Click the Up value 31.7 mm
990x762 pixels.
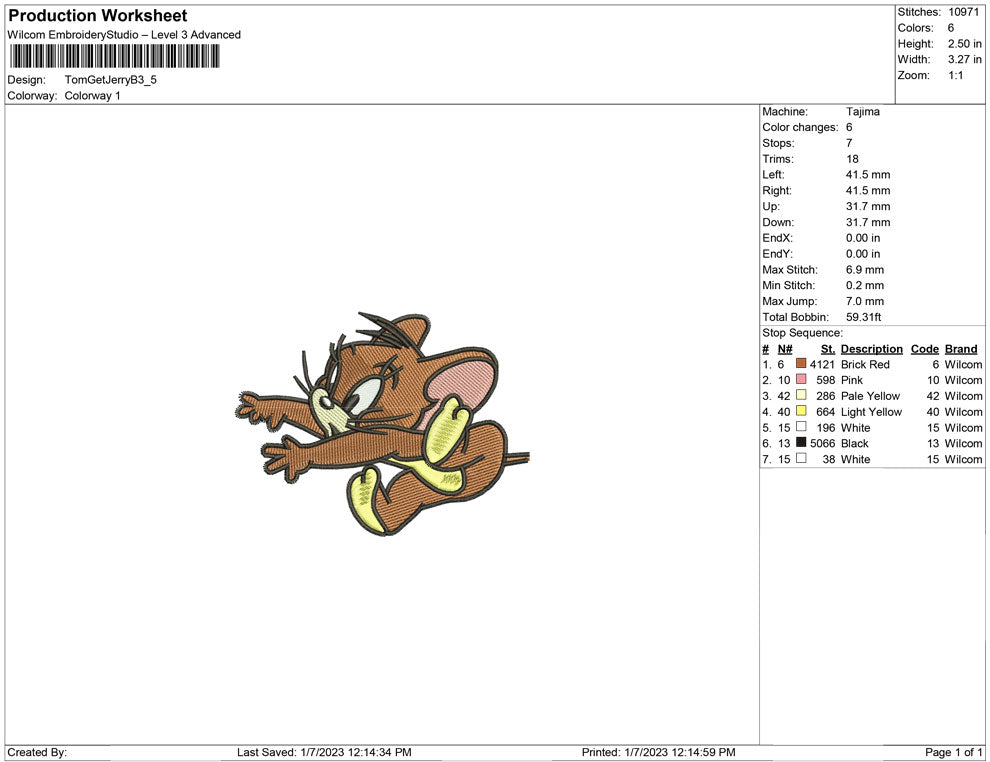(868, 206)
